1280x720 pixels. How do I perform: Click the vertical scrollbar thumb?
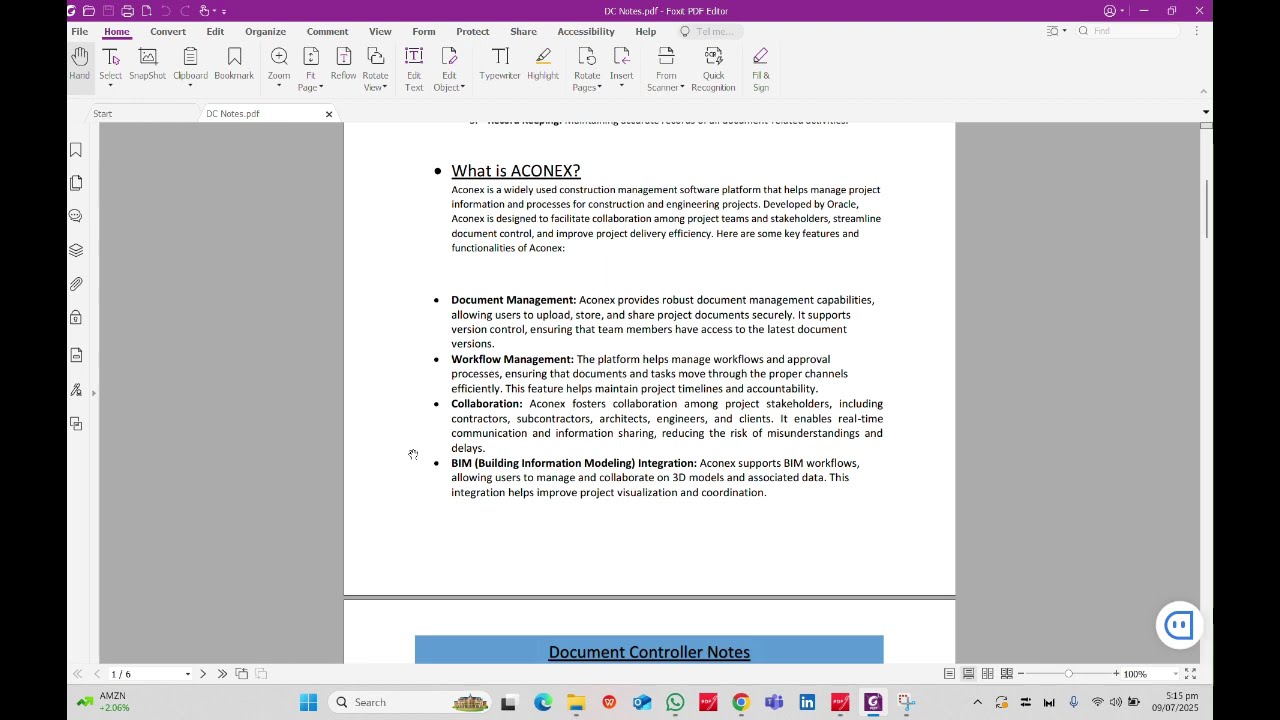coord(1207,210)
